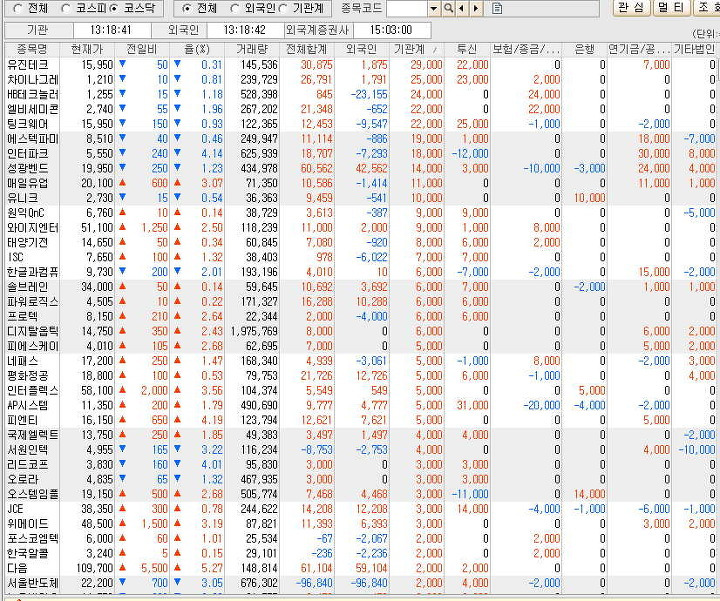Click the 관심 button
Screen dimensions: 720x601
pyautogui.click(x=632, y=7)
